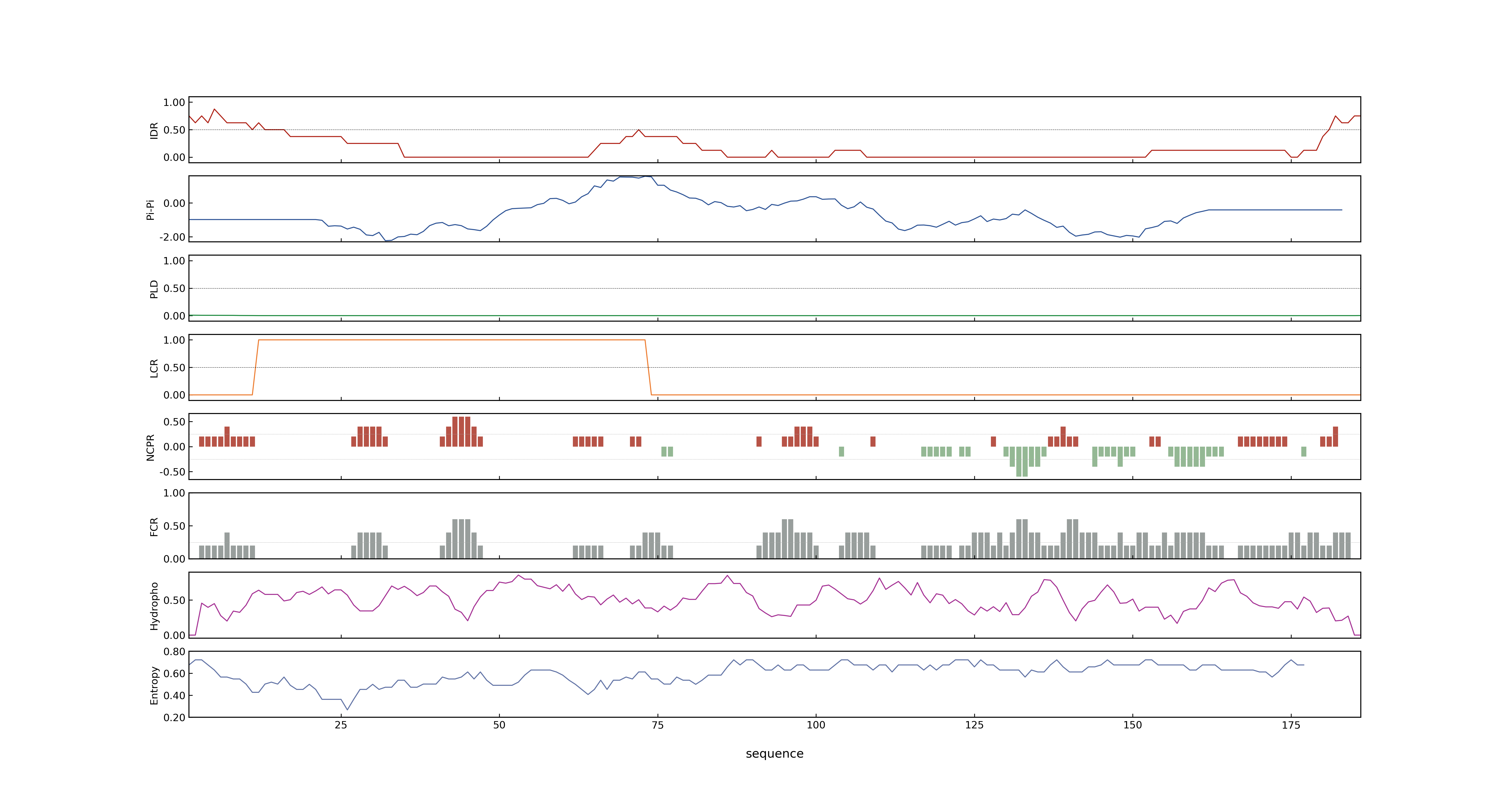Click the x-axis tick label 75
The height and width of the screenshot is (806, 1512).
click(x=657, y=725)
